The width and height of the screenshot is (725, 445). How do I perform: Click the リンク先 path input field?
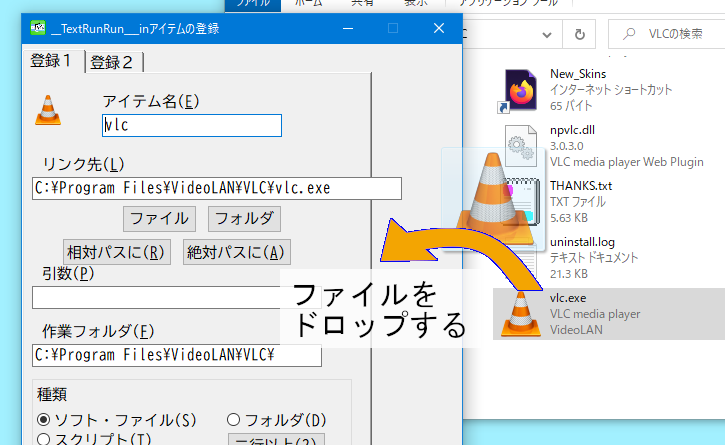(217, 188)
